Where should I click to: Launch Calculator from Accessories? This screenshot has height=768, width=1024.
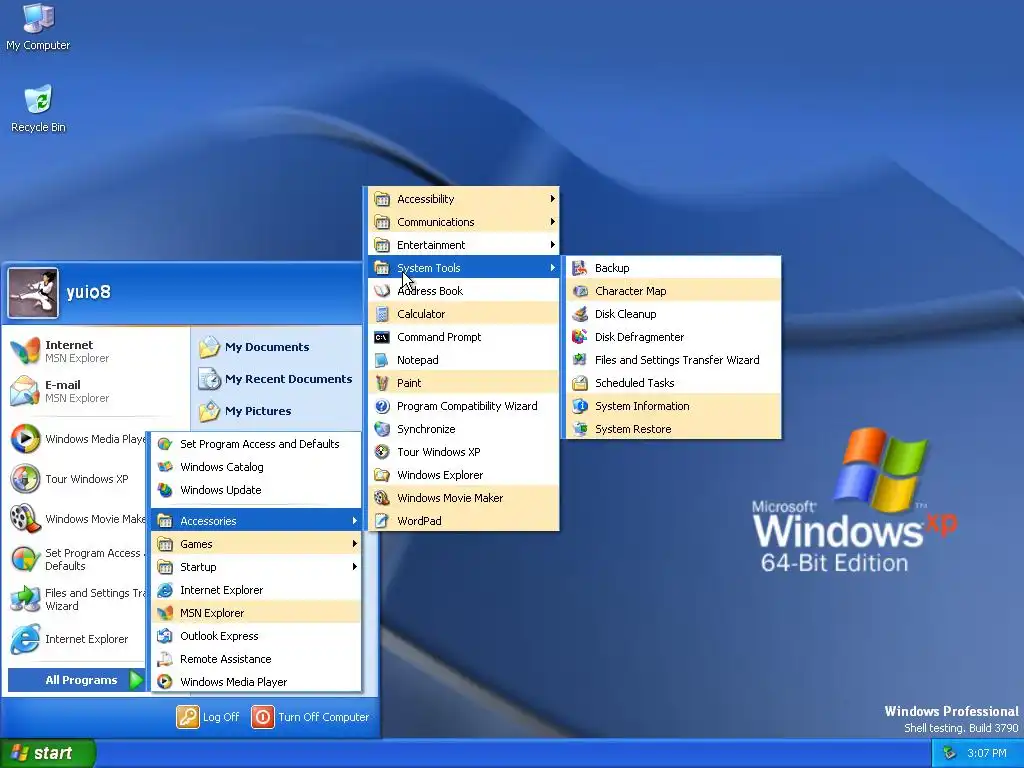(464, 314)
